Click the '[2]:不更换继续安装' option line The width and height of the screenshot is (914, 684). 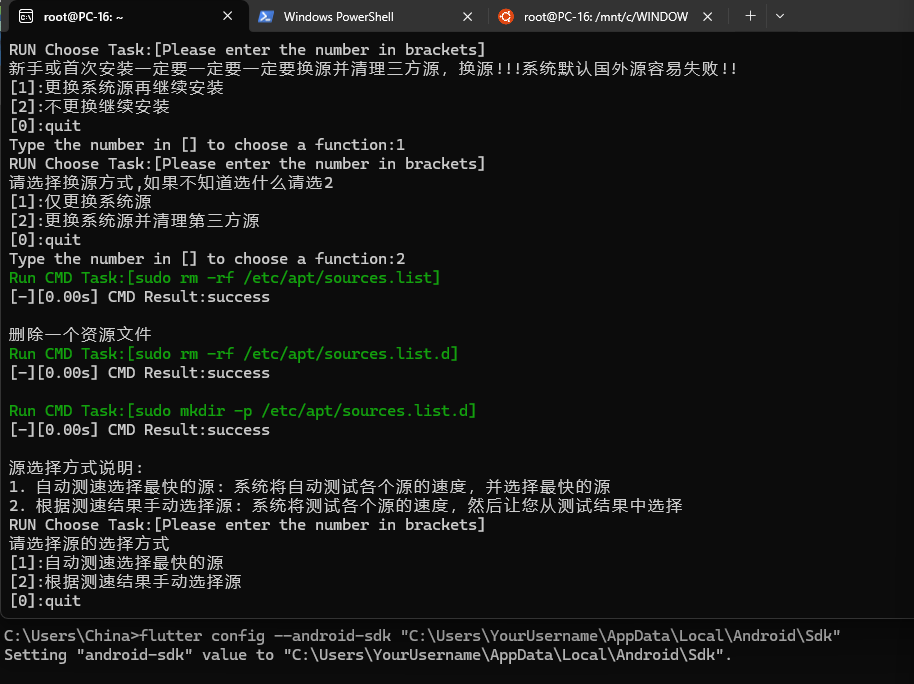pyautogui.click(x=89, y=107)
